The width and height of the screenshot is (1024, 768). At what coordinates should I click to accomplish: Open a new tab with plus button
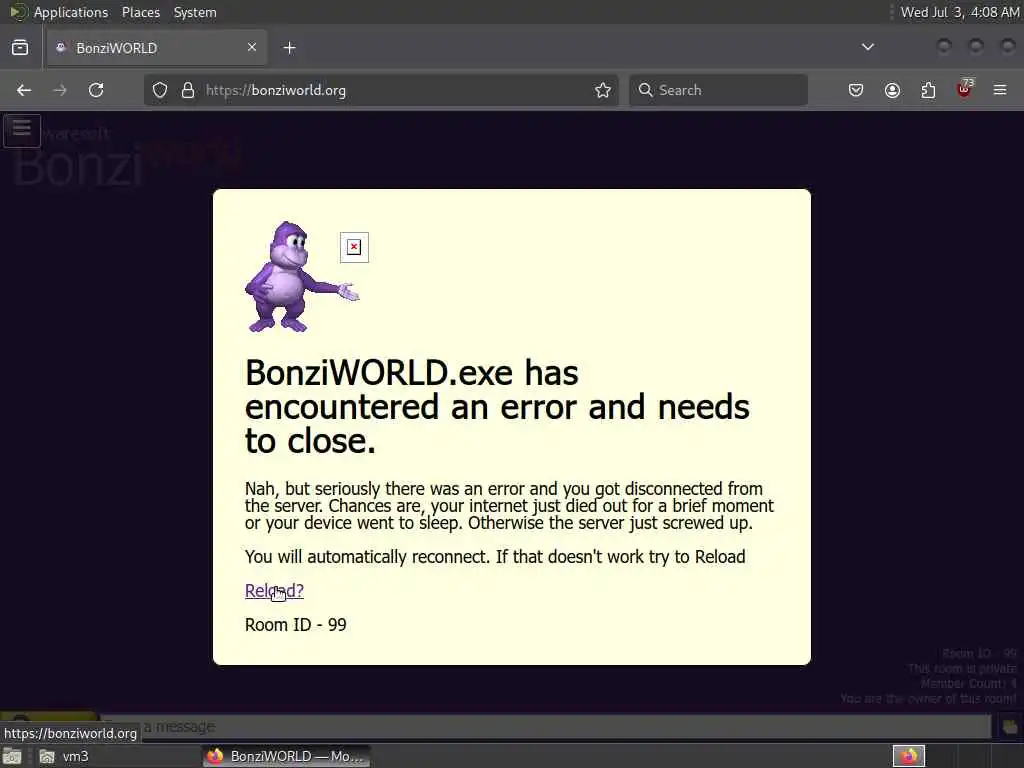[x=289, y=48]
